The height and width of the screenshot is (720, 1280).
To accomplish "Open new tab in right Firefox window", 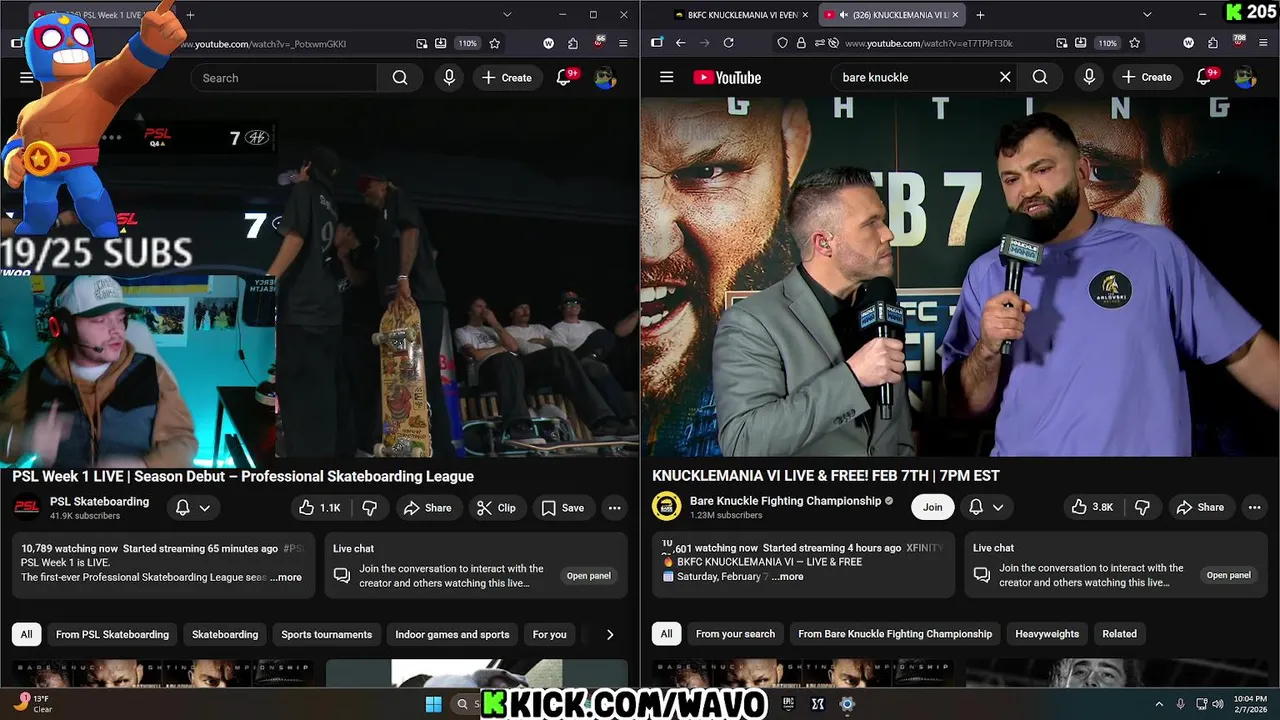I will (980, 15).
